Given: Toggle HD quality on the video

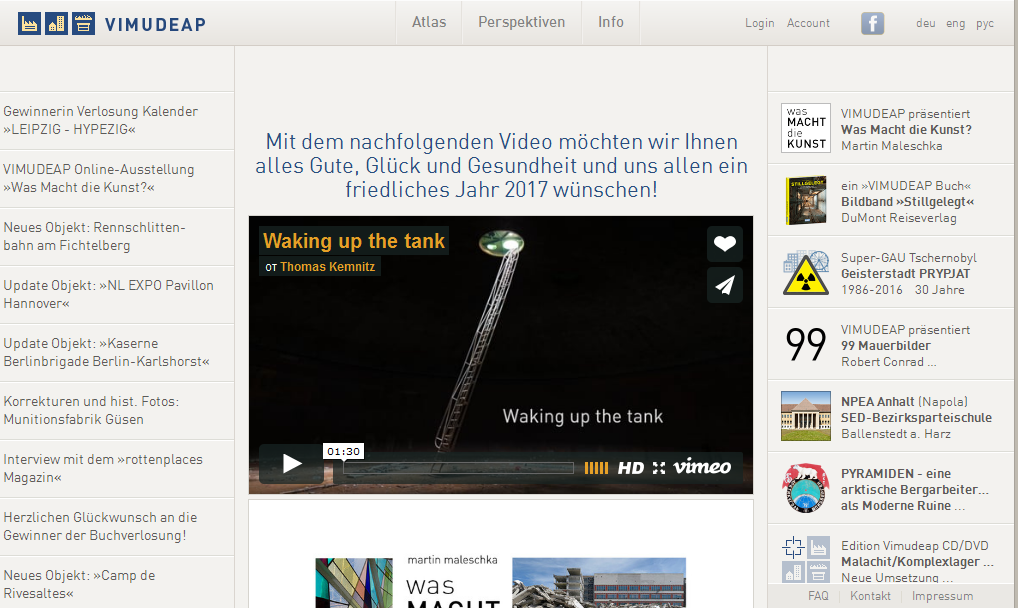Looking at the screenshot, I should (x=630, y=468).
